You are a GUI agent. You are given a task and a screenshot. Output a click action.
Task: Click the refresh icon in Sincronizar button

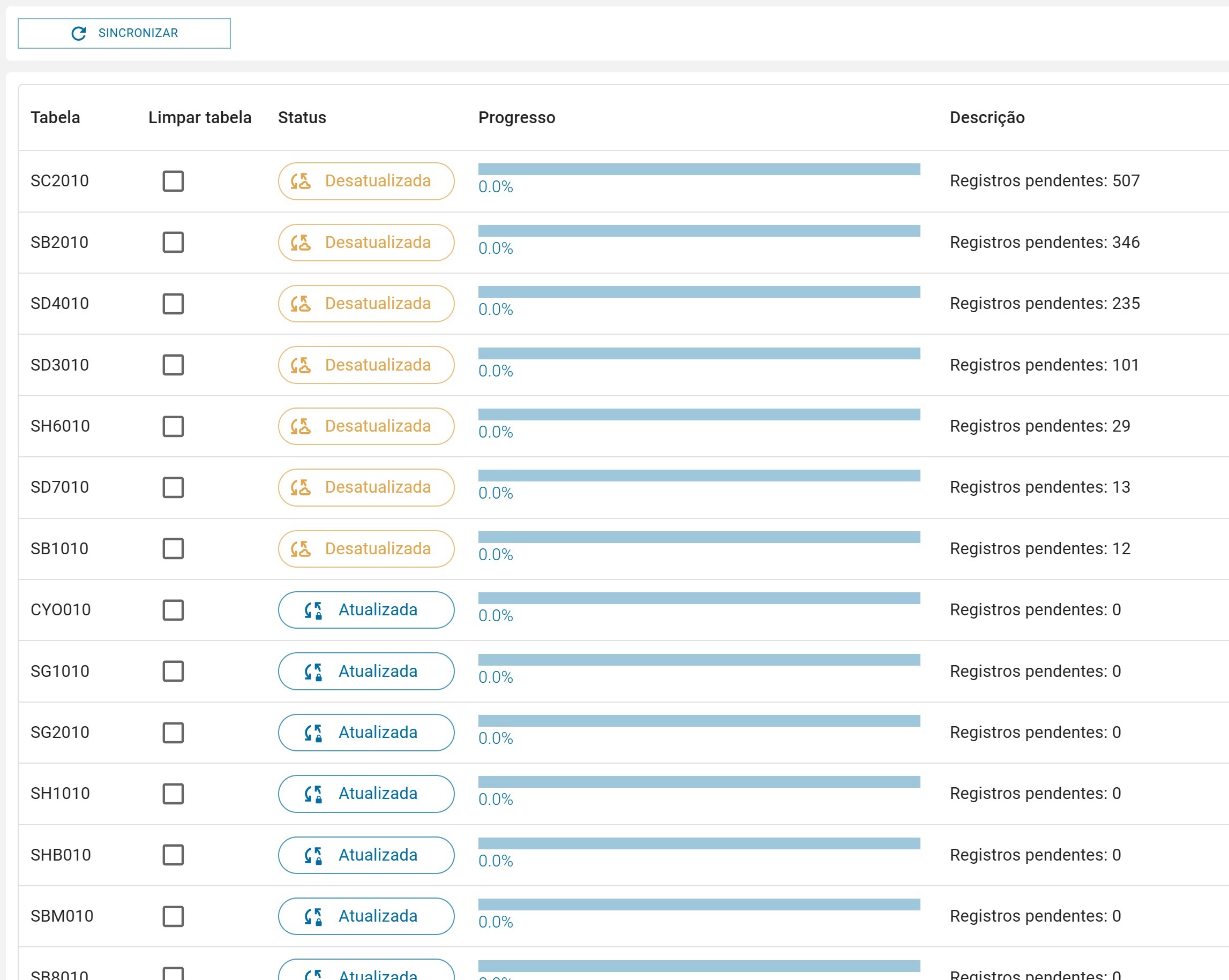(79, 34)
